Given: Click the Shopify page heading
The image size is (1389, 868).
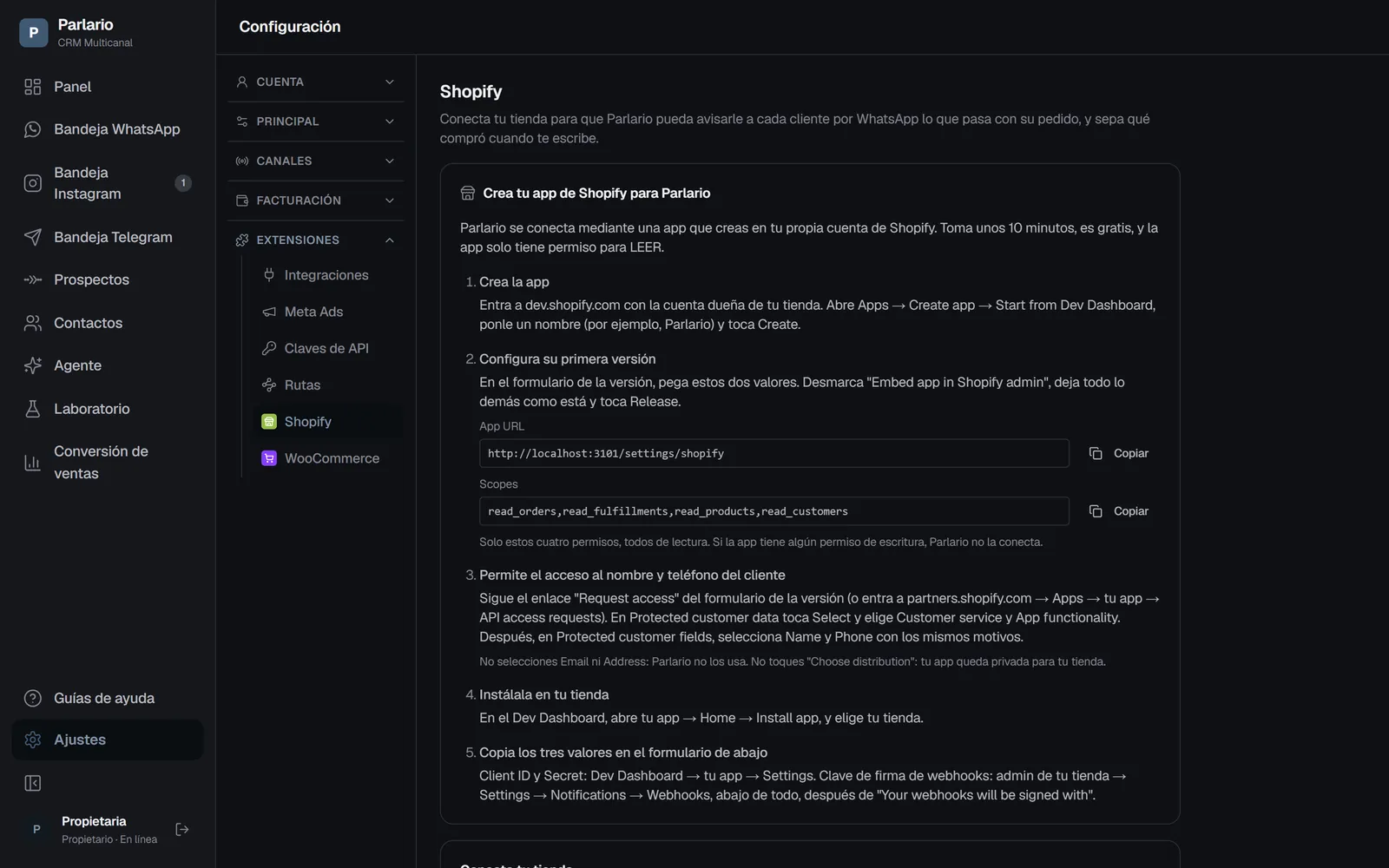Looking at the screenshot, I should tap(471, 92).
